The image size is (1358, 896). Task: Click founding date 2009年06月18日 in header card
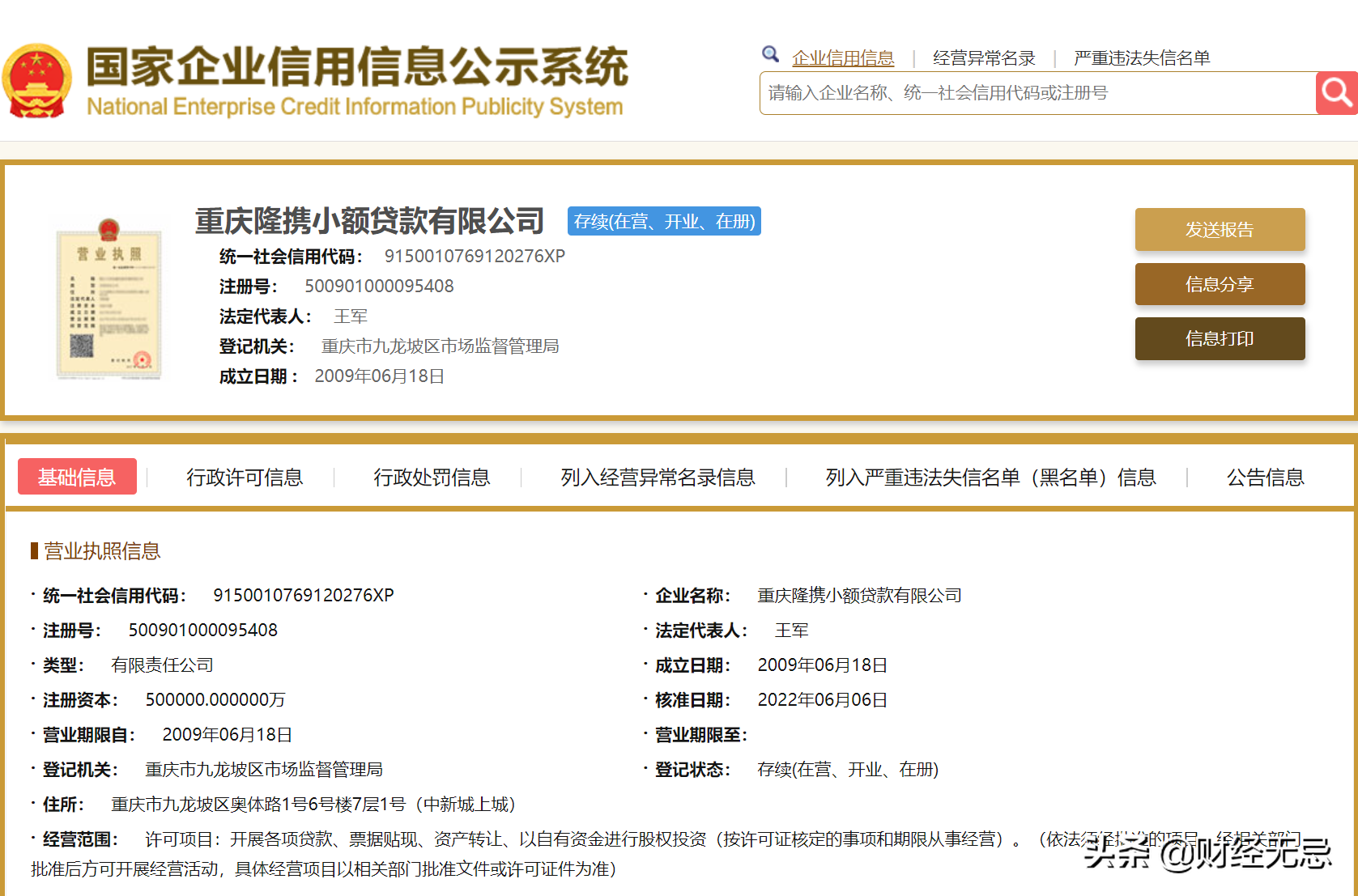click(379, 376)
